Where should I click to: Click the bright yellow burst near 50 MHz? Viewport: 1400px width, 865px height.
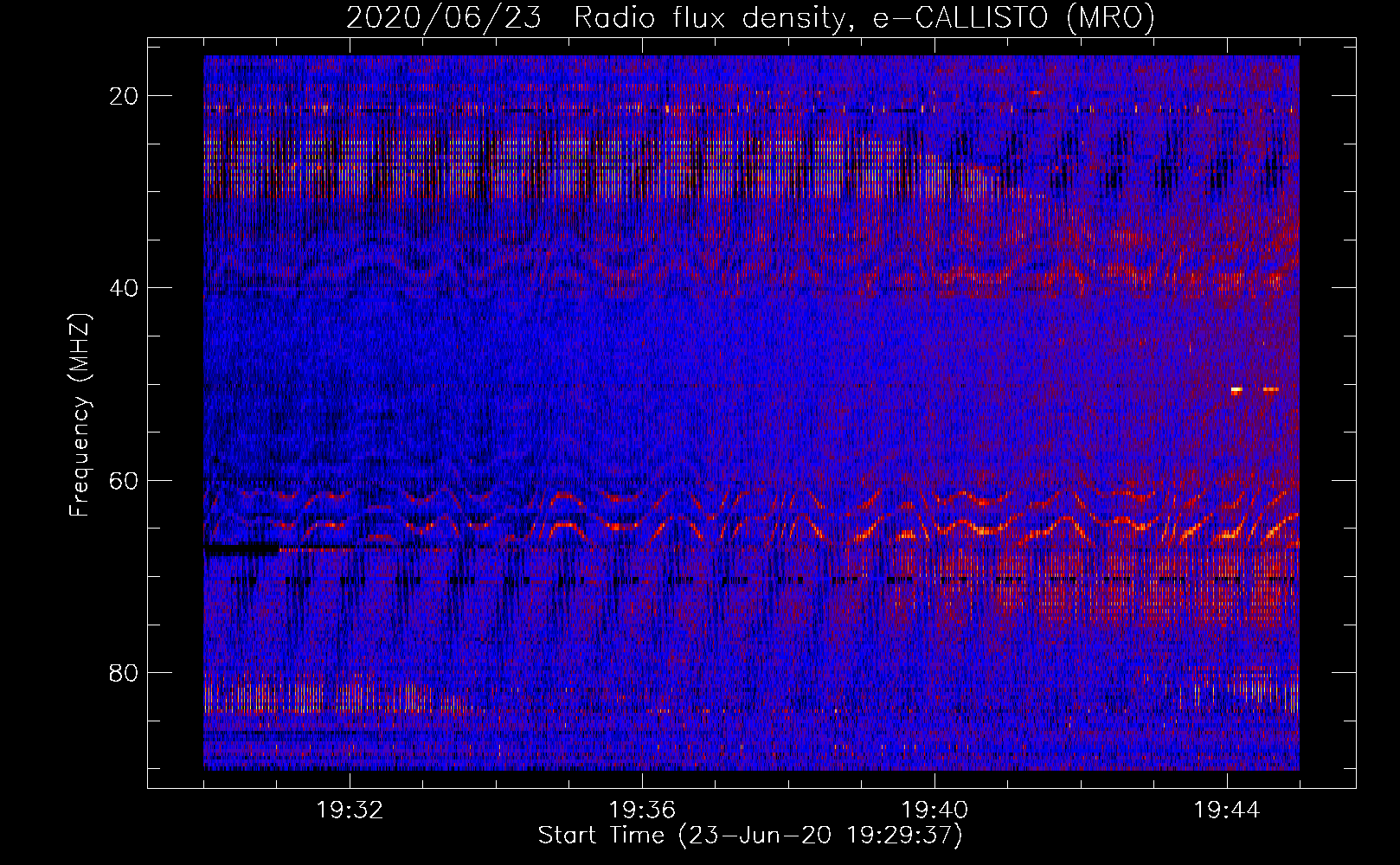click(x=1236, y=390)
